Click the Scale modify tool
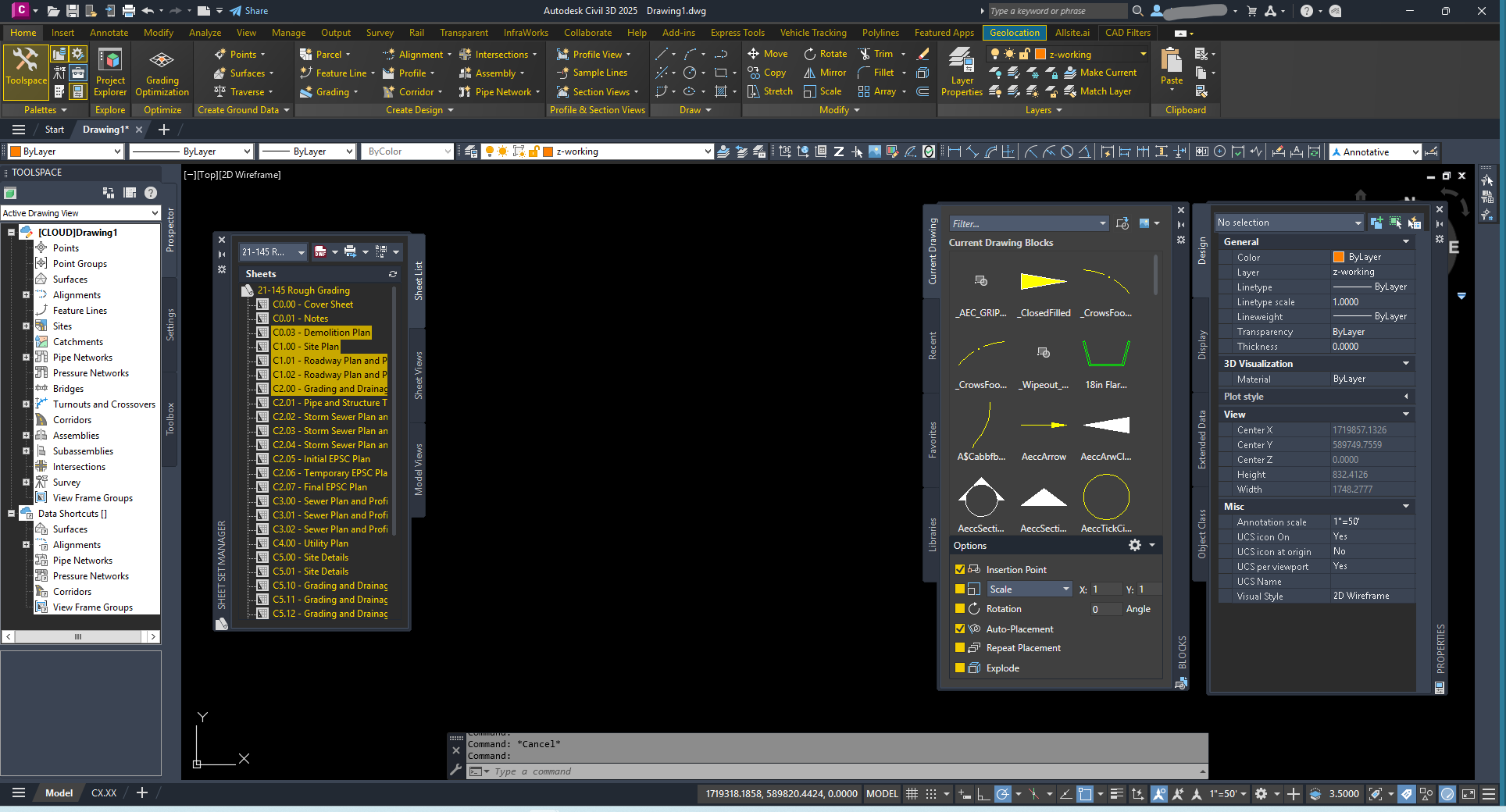1506x812 pixels. 823,91
